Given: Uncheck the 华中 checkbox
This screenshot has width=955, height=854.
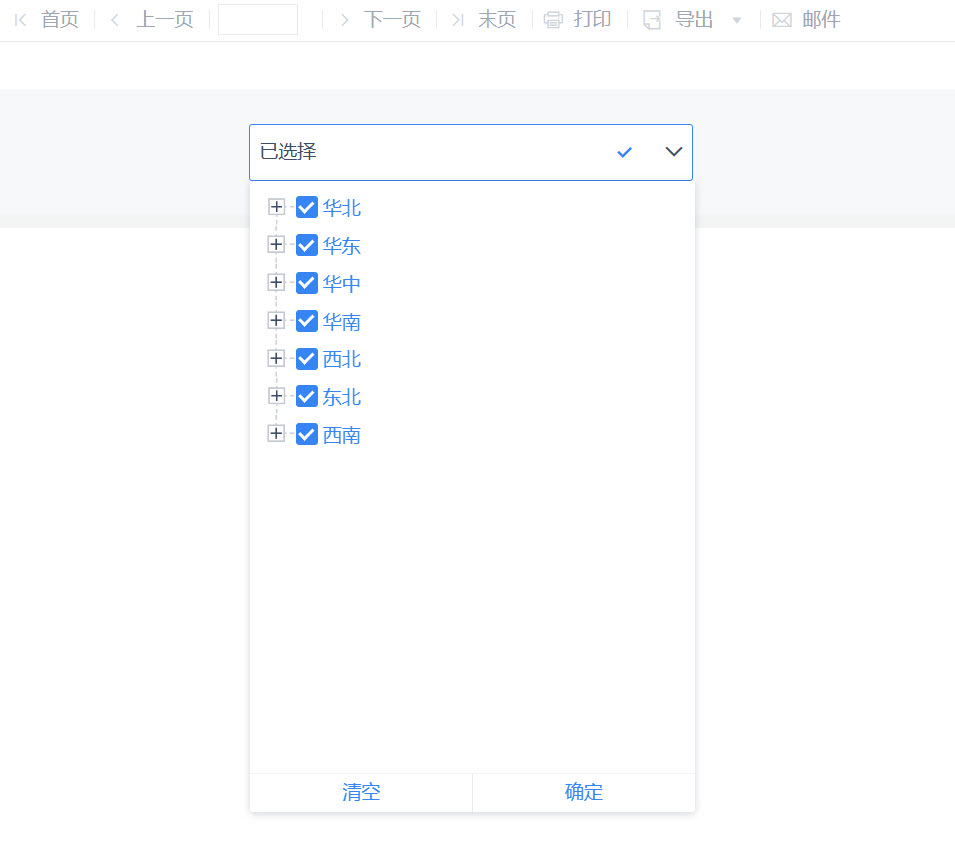Looking at the screenshot, I should [x=307, y=283].
